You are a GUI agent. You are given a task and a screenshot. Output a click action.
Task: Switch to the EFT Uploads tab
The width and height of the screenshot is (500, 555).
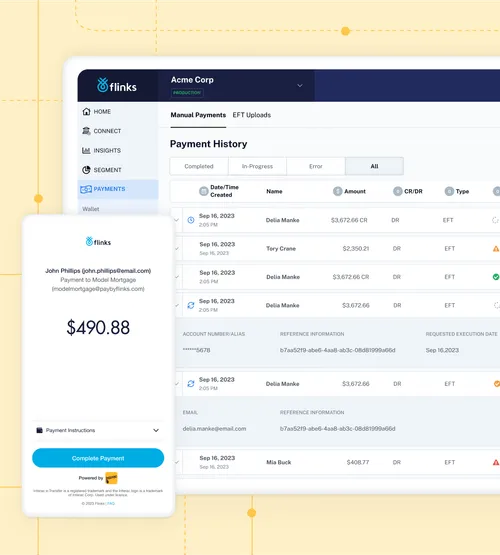252,115
